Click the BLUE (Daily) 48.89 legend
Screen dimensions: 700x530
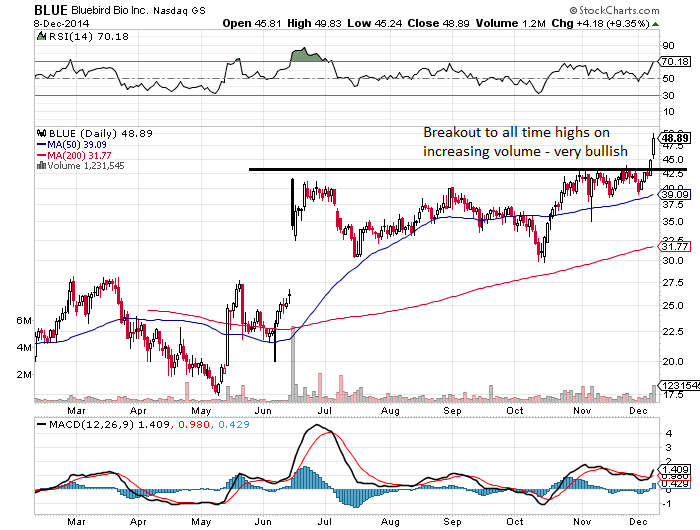click(100, 133)
